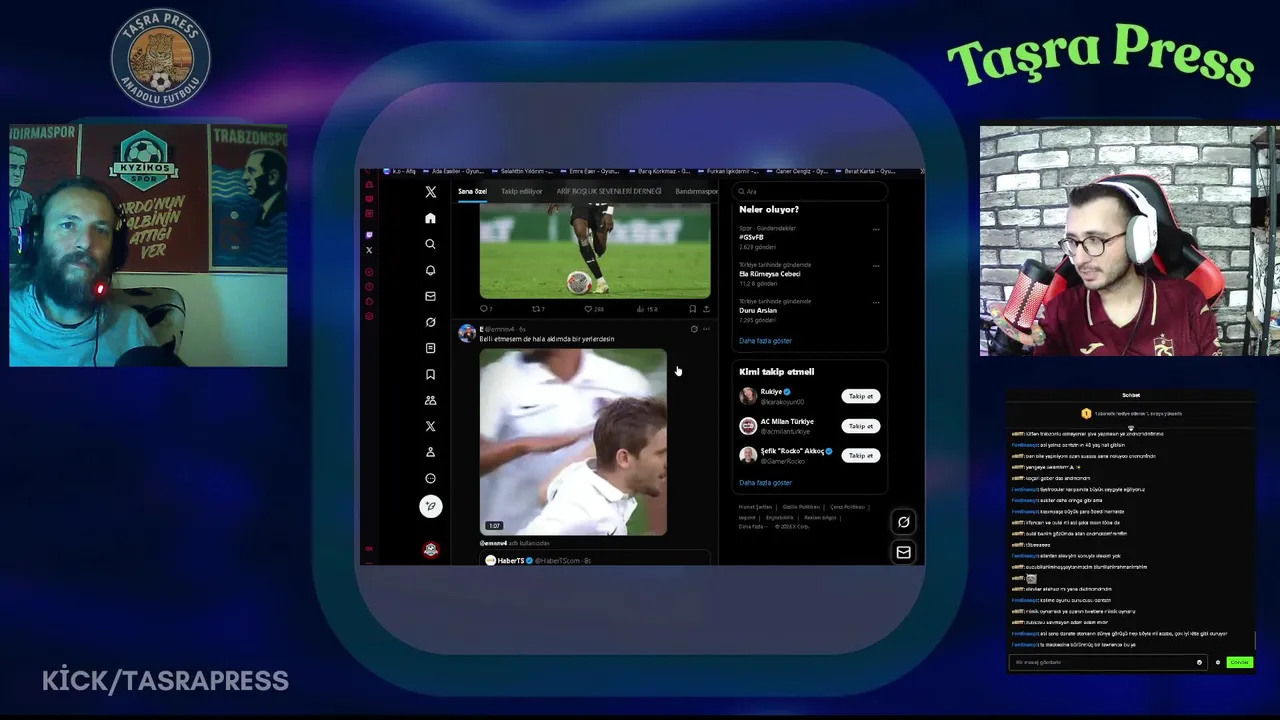The image size is (1280, 720).
Task: Open more options menu on @emnnv4 post
Action: coord(706,329)
